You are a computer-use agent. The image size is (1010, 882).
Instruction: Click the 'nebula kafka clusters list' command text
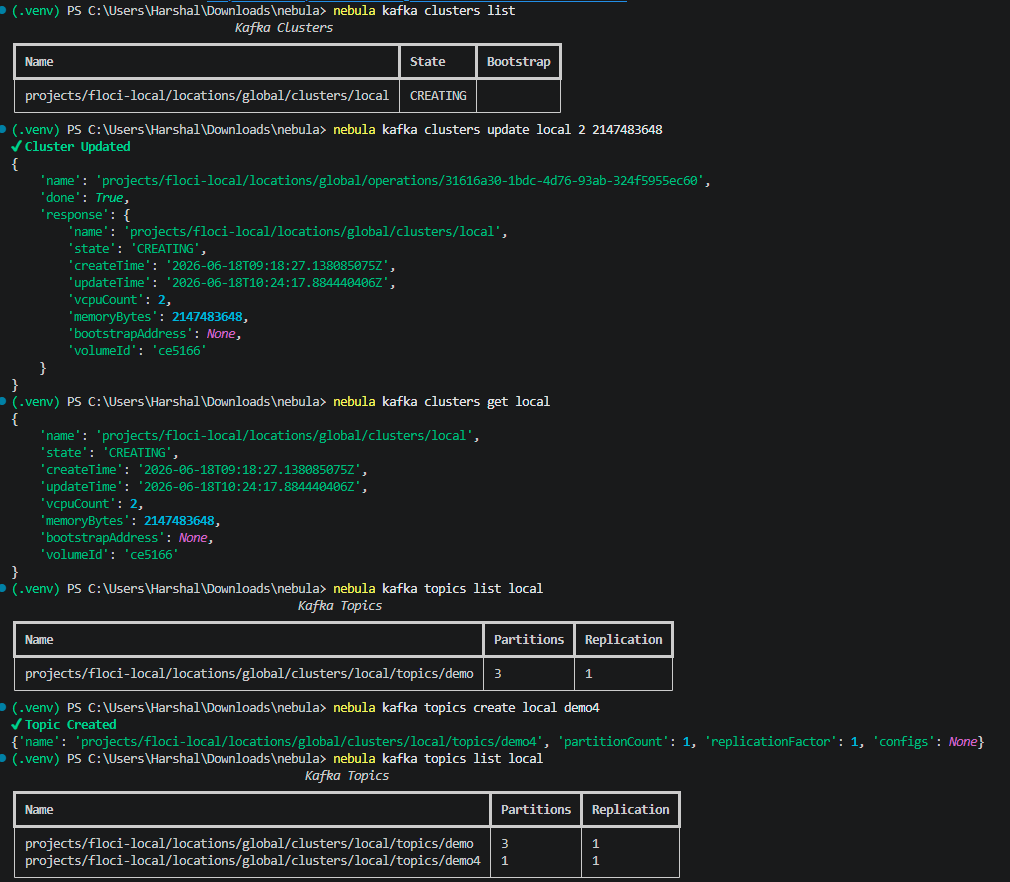tap(424, 11)
